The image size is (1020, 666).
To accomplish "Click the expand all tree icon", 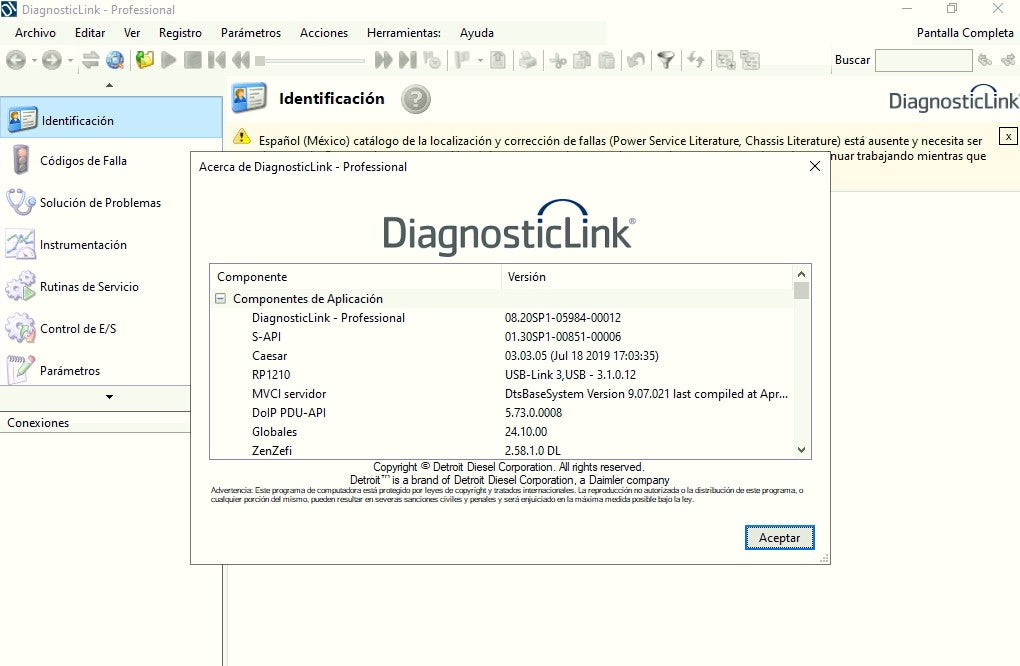I will coord(725,60).
